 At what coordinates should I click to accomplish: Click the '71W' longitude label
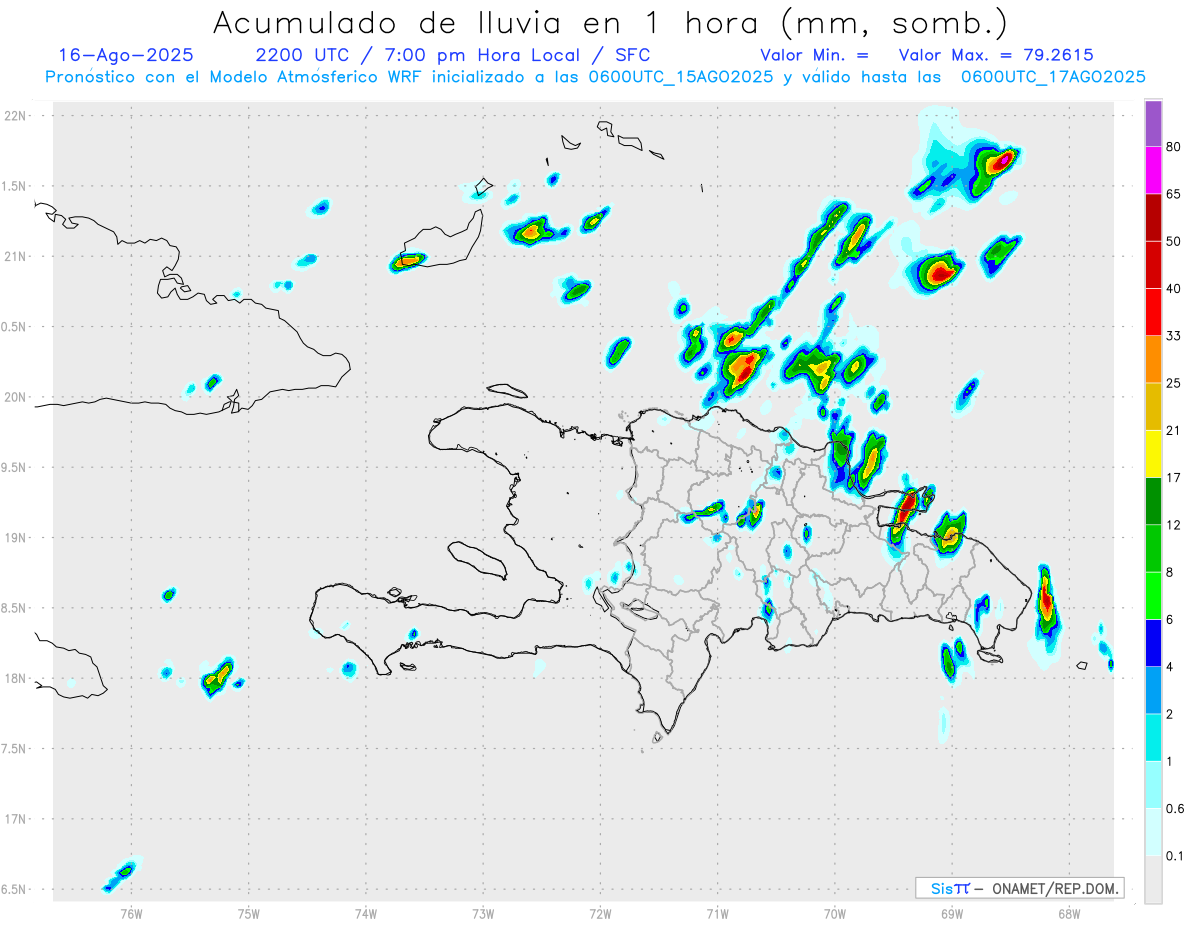(717, 912)
